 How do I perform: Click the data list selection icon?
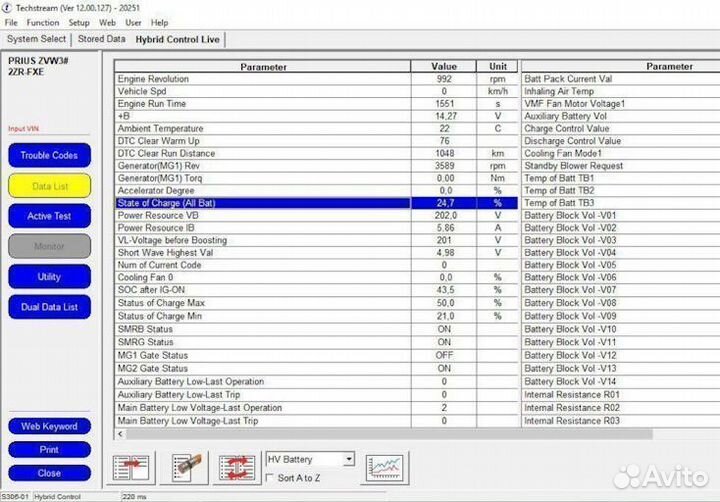131,467
